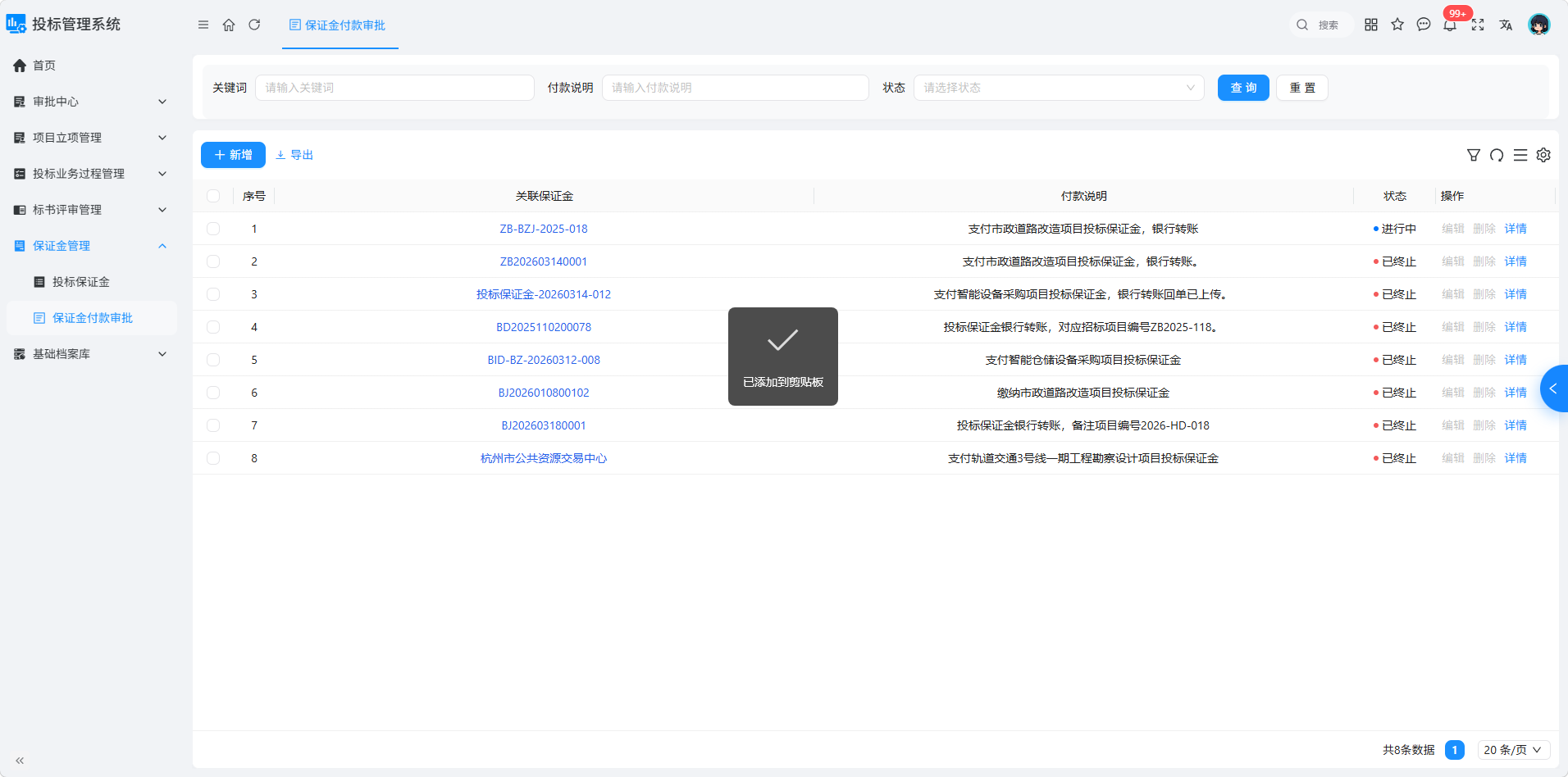The image size is (1568, 777).
Task: Click the 查询 search button
Action: (1243, 88)
